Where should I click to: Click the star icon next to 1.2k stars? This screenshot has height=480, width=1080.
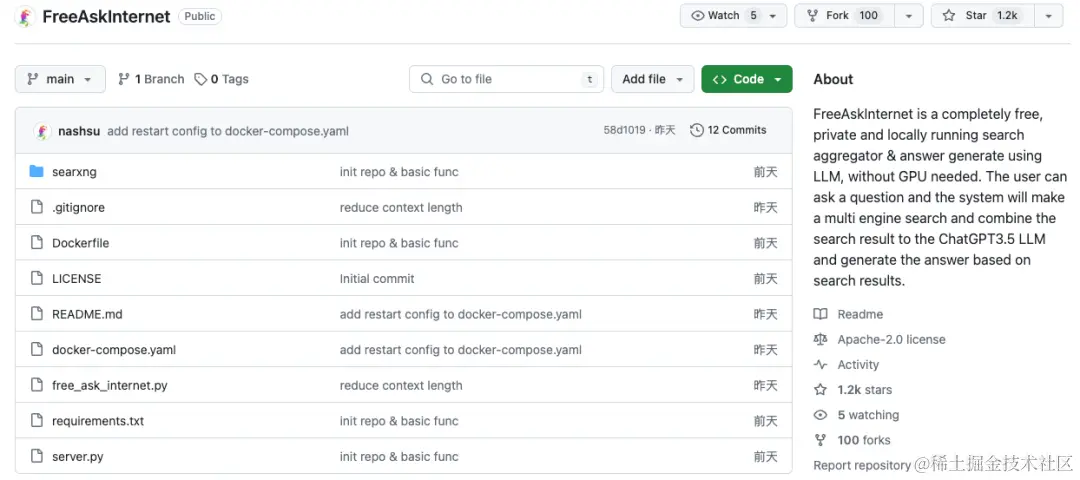click(x=820, y=390)
